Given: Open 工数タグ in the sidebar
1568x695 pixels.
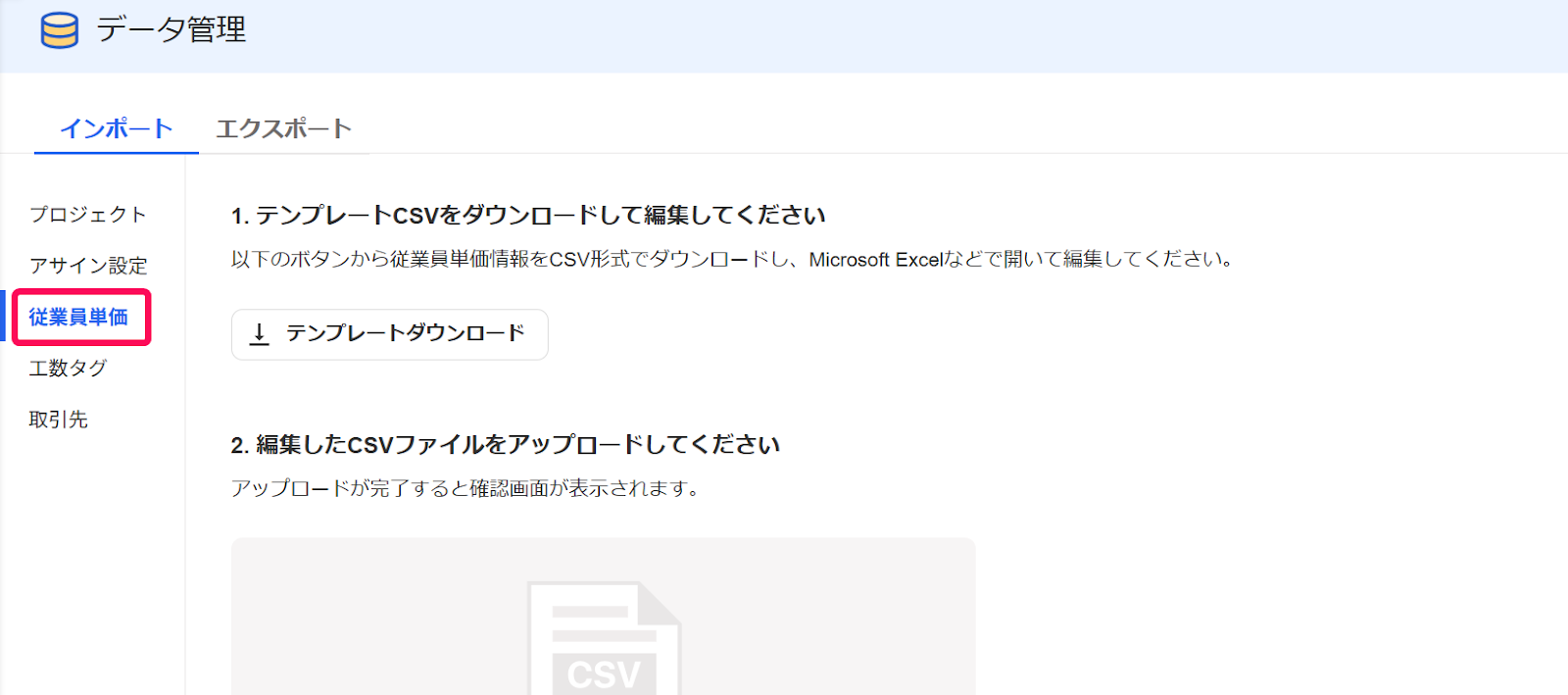Looking at the screenshot, I should tap(68, 368).
